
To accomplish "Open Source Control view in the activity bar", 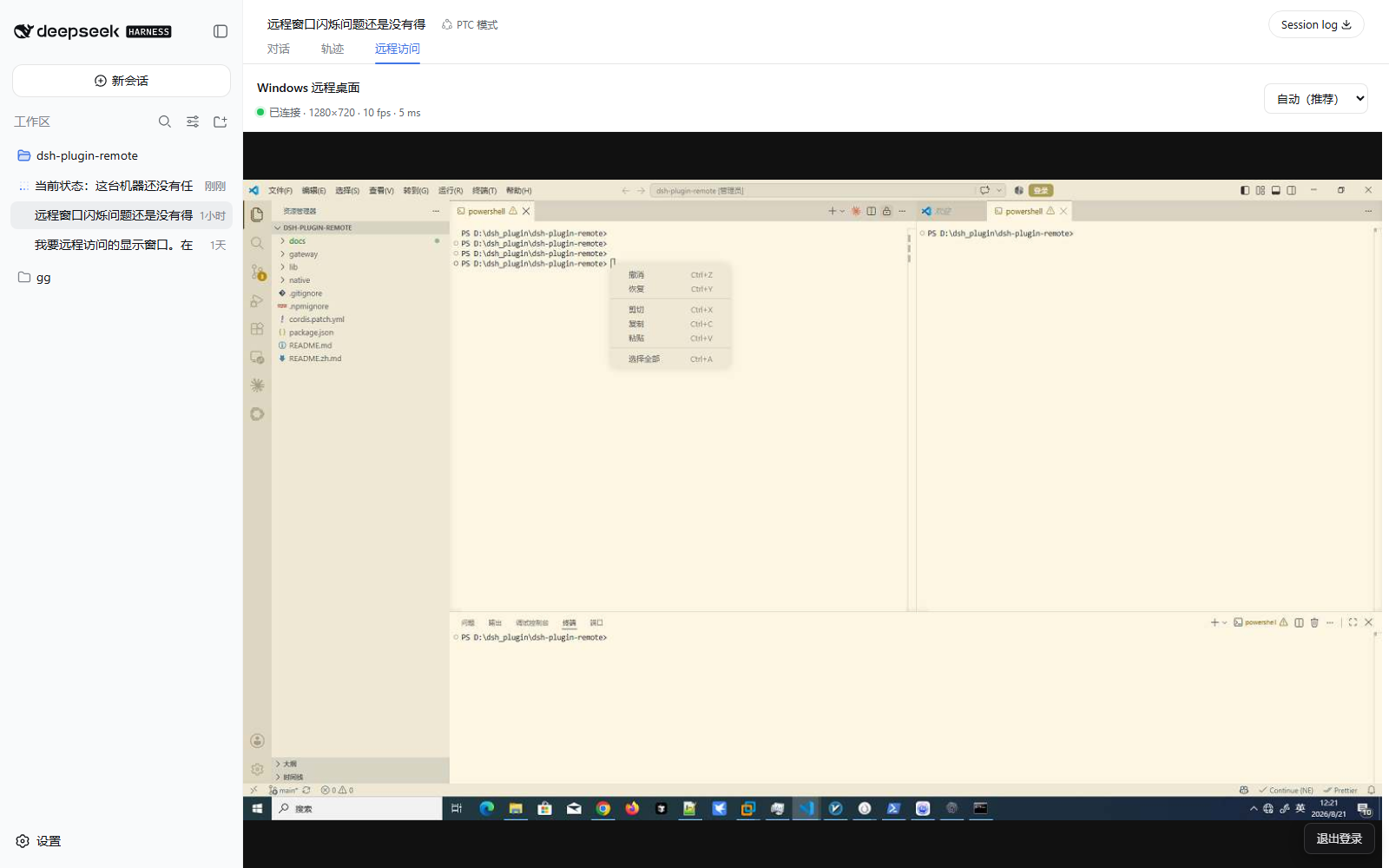I will [x=257, y=272].
